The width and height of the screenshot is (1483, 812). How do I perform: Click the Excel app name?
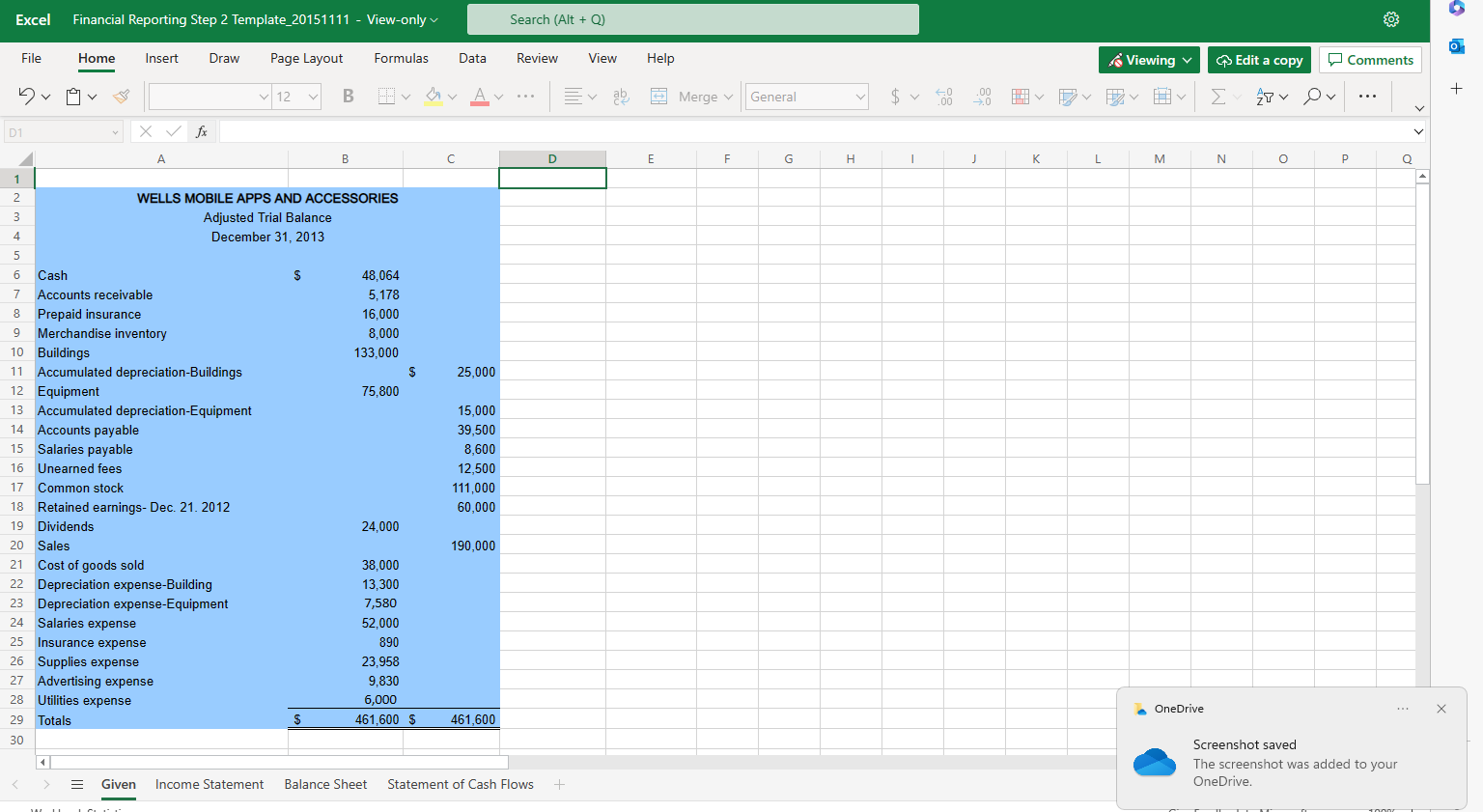33,19
